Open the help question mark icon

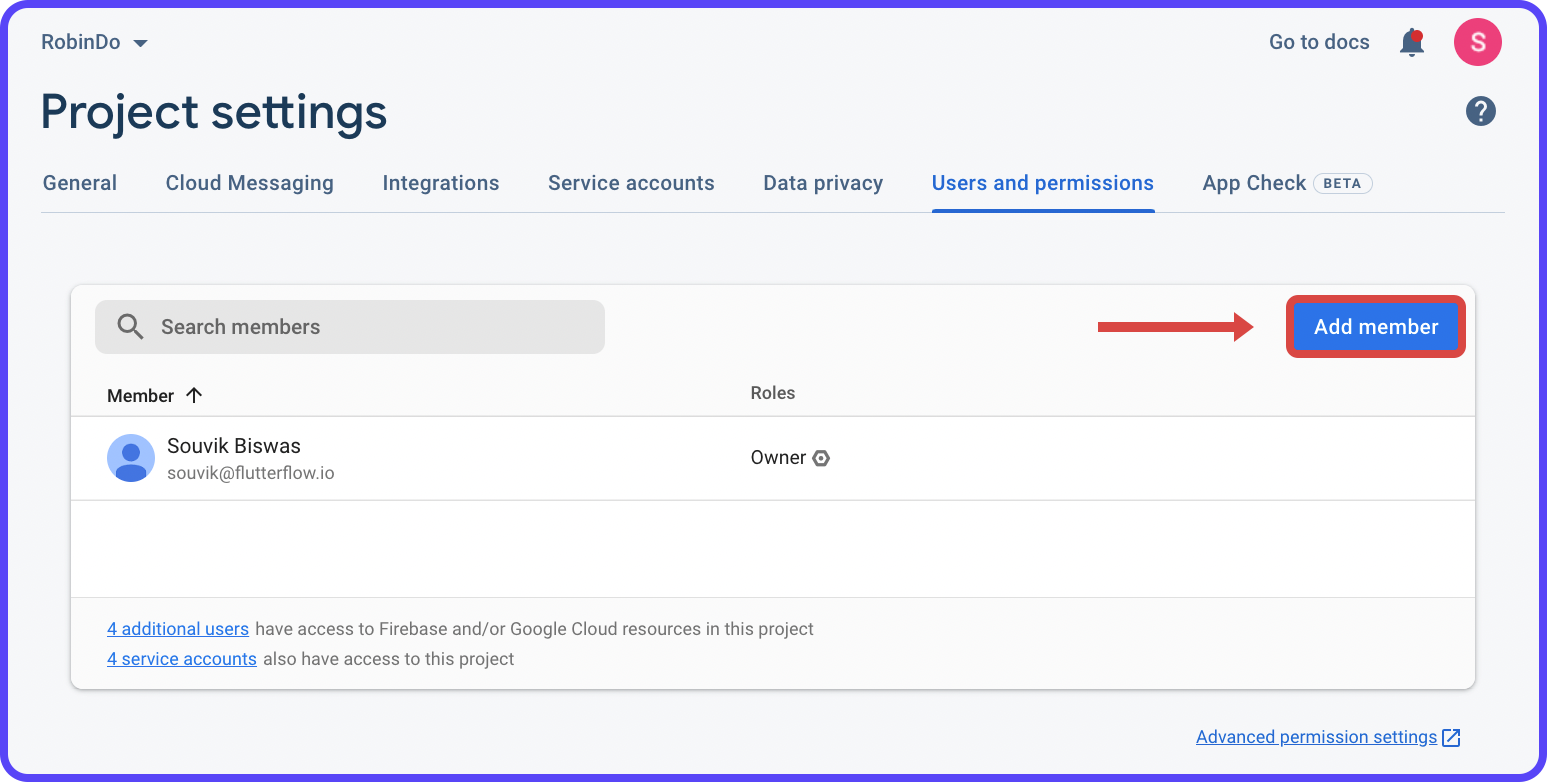(x=1481, y=111)
